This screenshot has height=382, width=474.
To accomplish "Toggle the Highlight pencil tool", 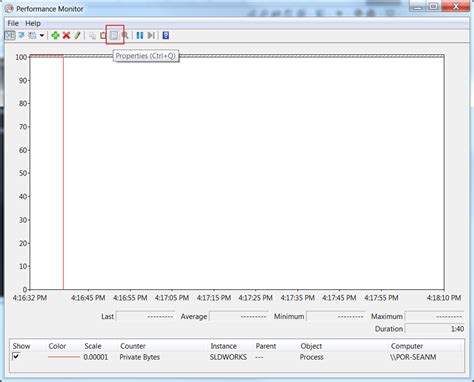I will pyautogui.click(x=77, y=35).
